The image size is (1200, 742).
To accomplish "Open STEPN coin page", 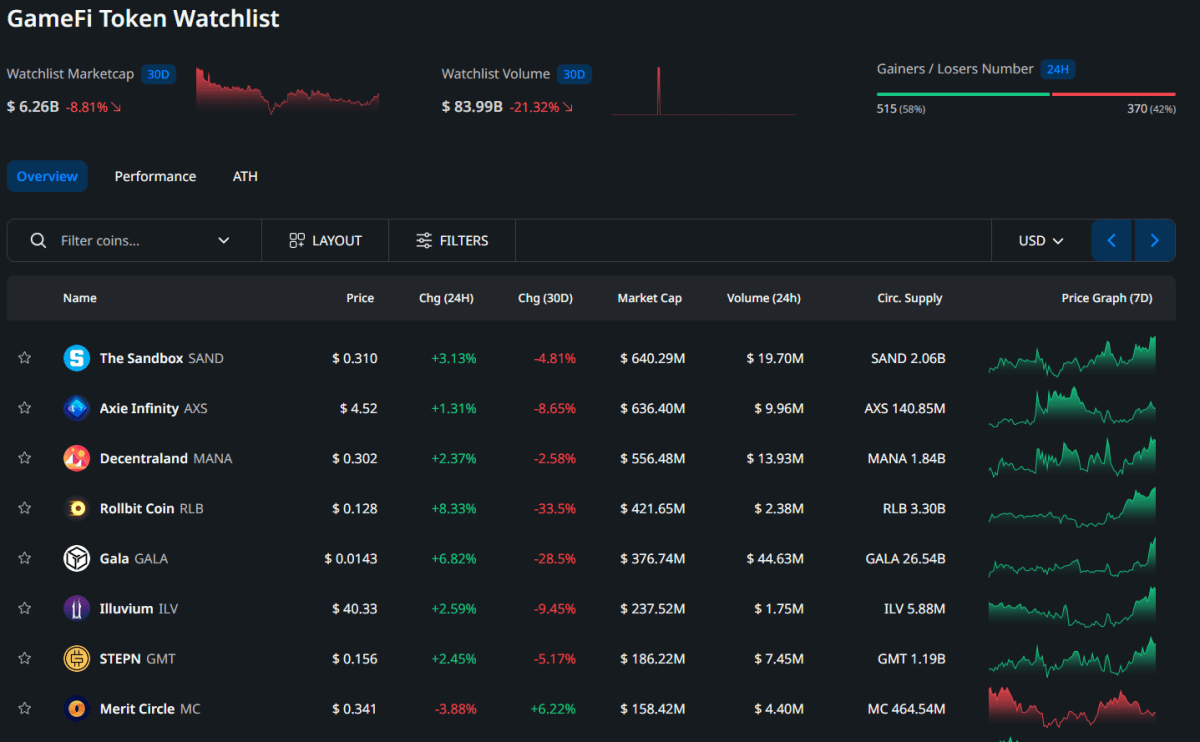I will pyautogui.click(x=120, y=658).
